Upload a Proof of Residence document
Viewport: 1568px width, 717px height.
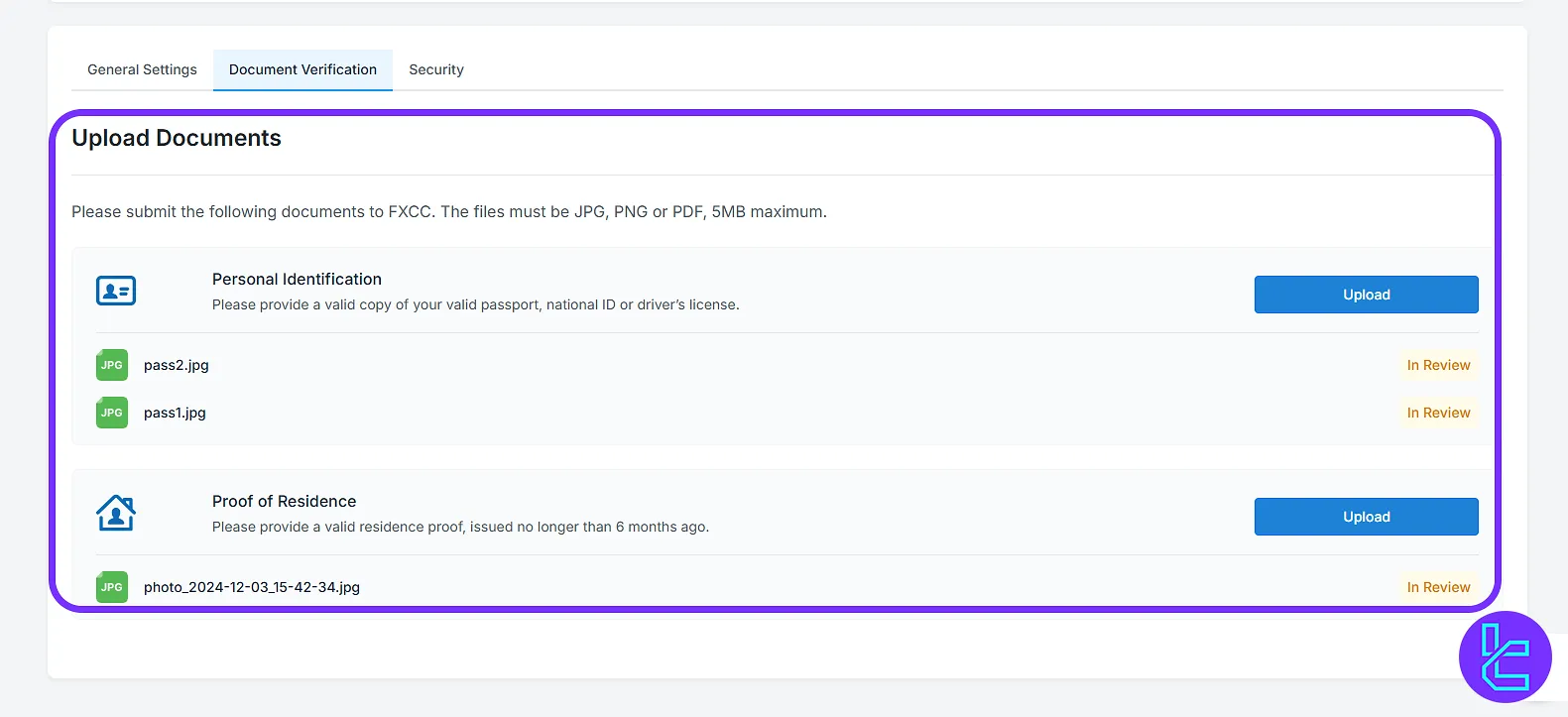1366,517
